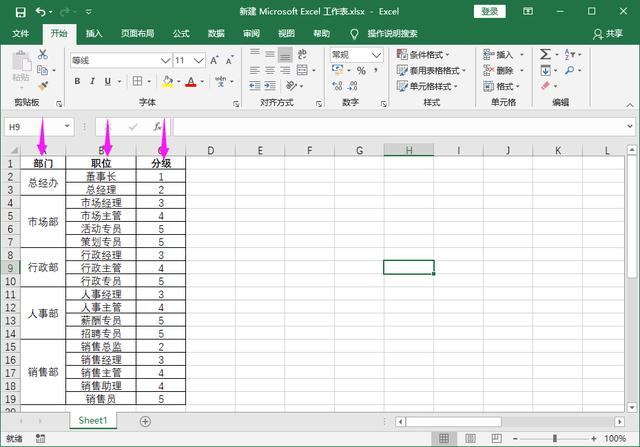Viewport: 640px width, 447px height.
Task: Click the text orientation icon
Action: pyautogui.click(x=291, y=86)
